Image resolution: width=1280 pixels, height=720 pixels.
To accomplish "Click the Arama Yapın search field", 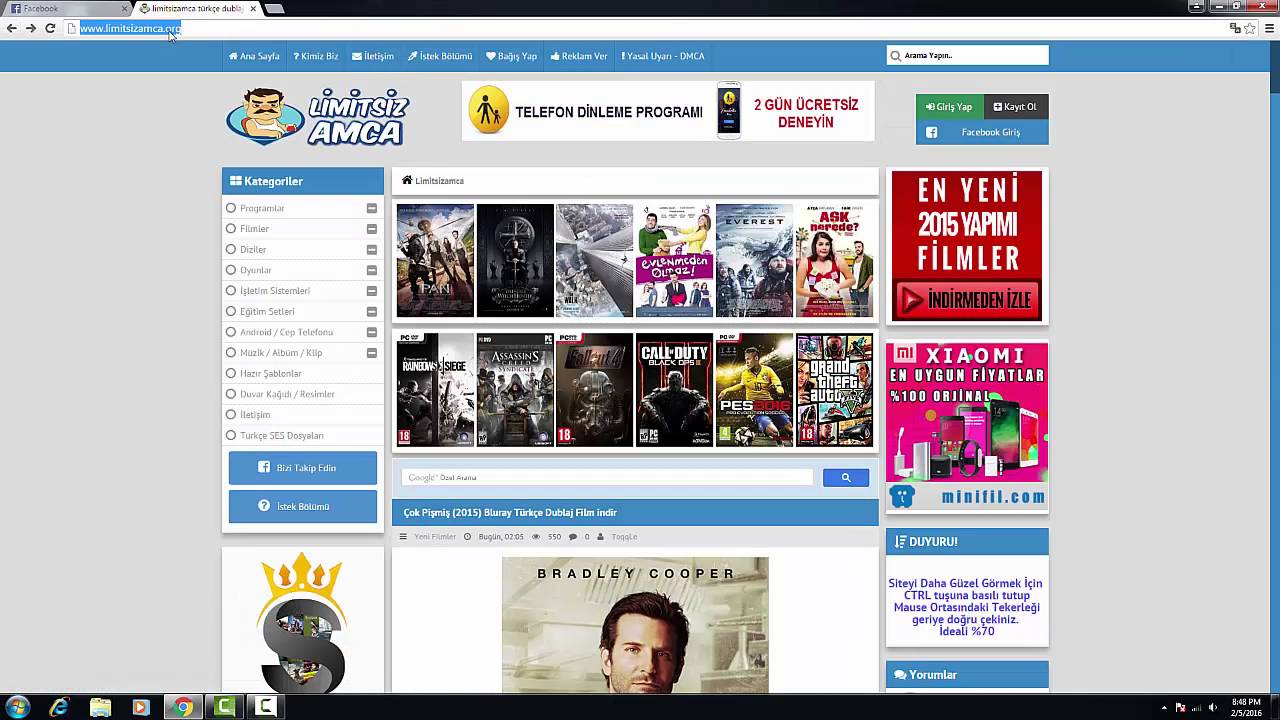I will click(968, 56).
